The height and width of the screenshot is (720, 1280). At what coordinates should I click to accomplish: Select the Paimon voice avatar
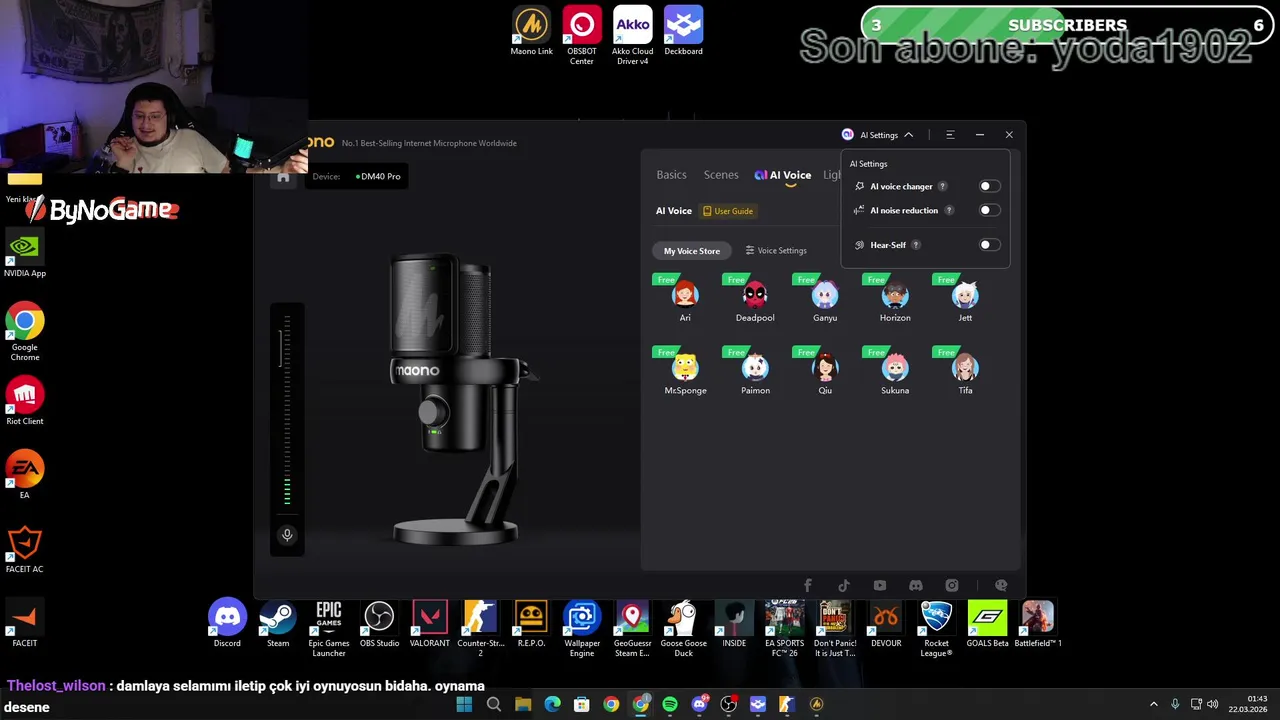pyautogui.click(x=755, y=367)
